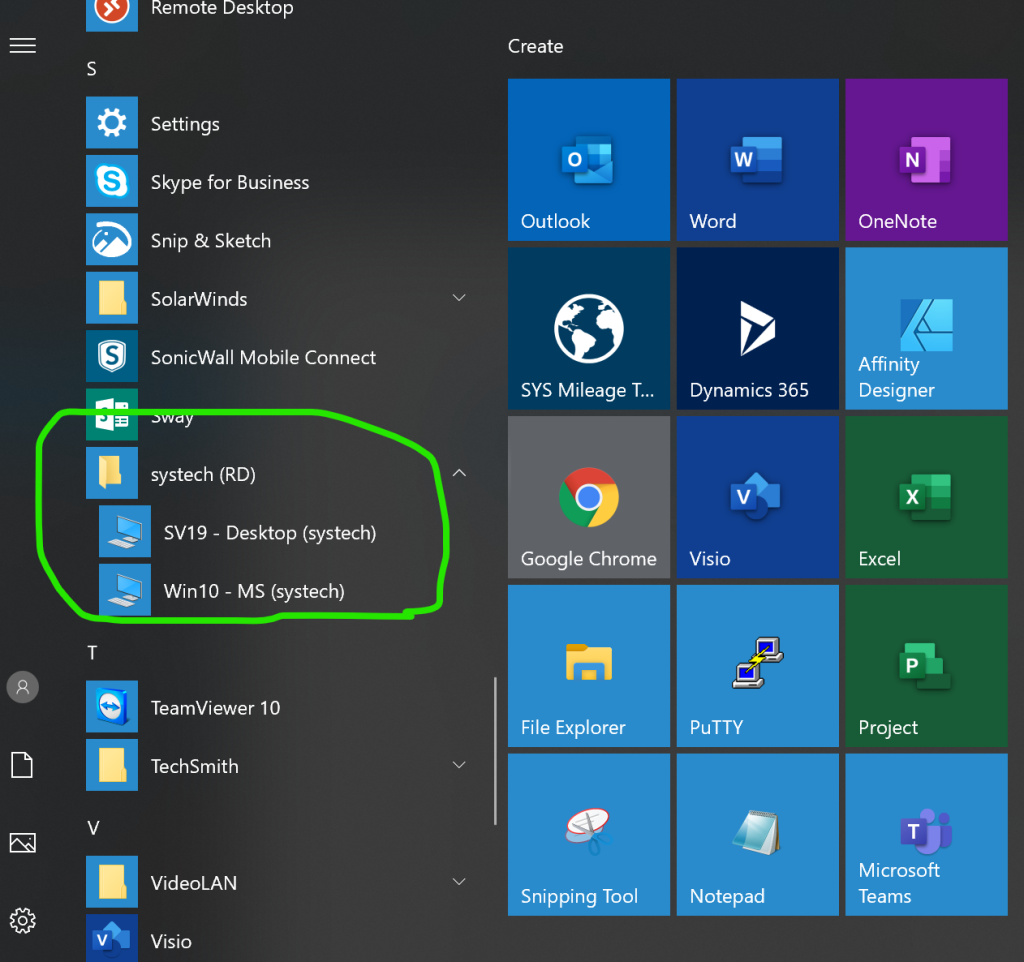Click the 'TeamViewer 10' label

[216, 708]
